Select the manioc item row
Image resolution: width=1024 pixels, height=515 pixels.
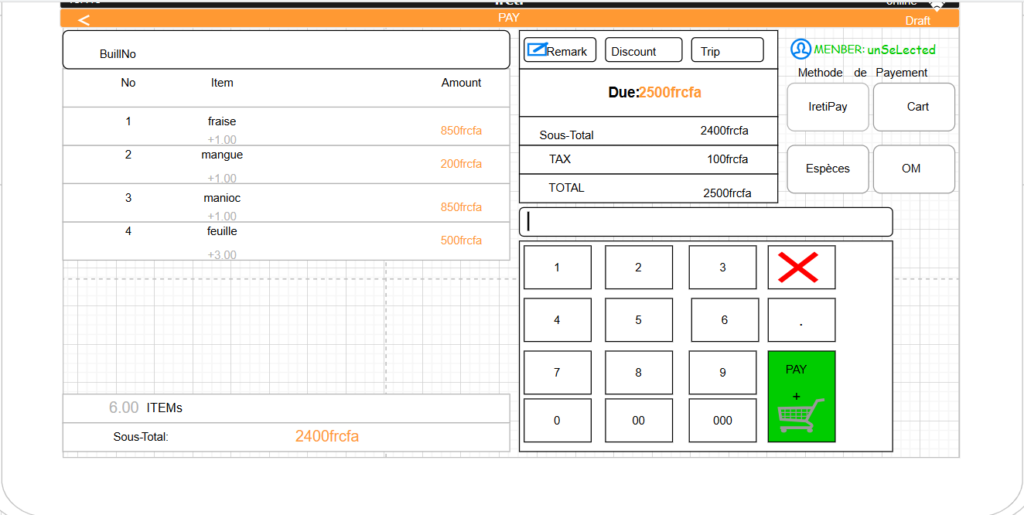(x=286, y=203)
